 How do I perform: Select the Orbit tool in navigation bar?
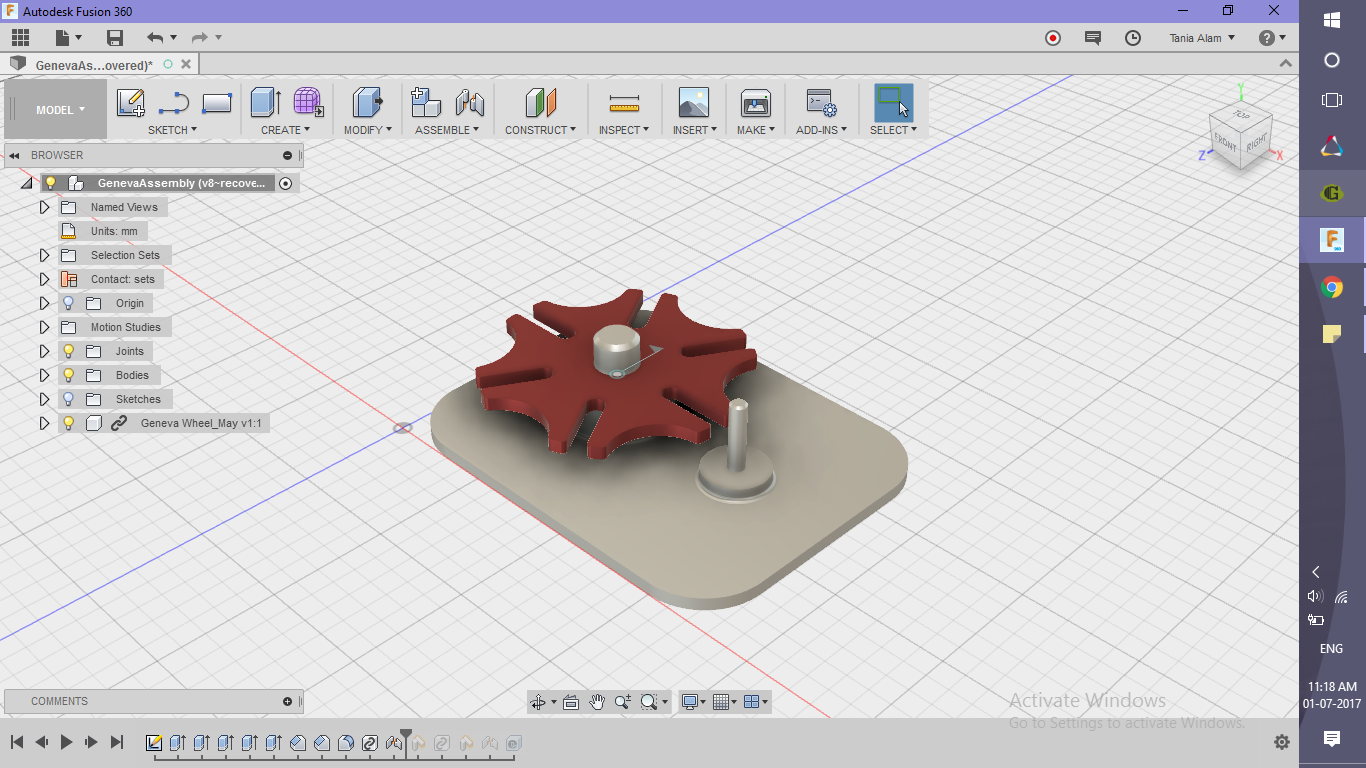538,701
